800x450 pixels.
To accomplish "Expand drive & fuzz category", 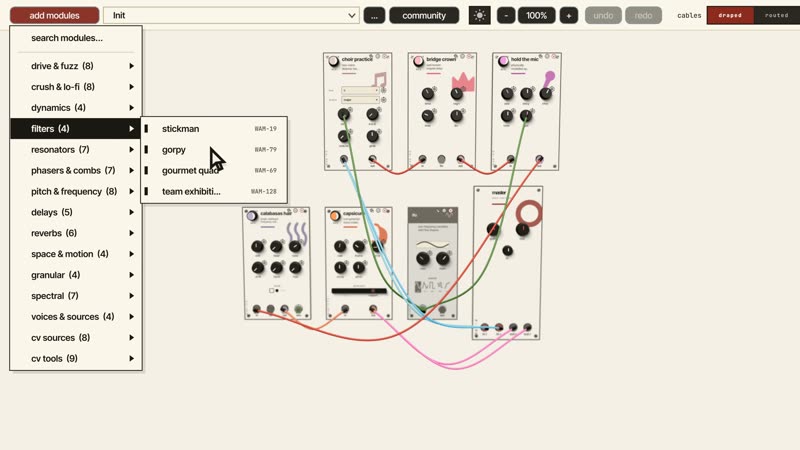I will click(x=76, y=66).
